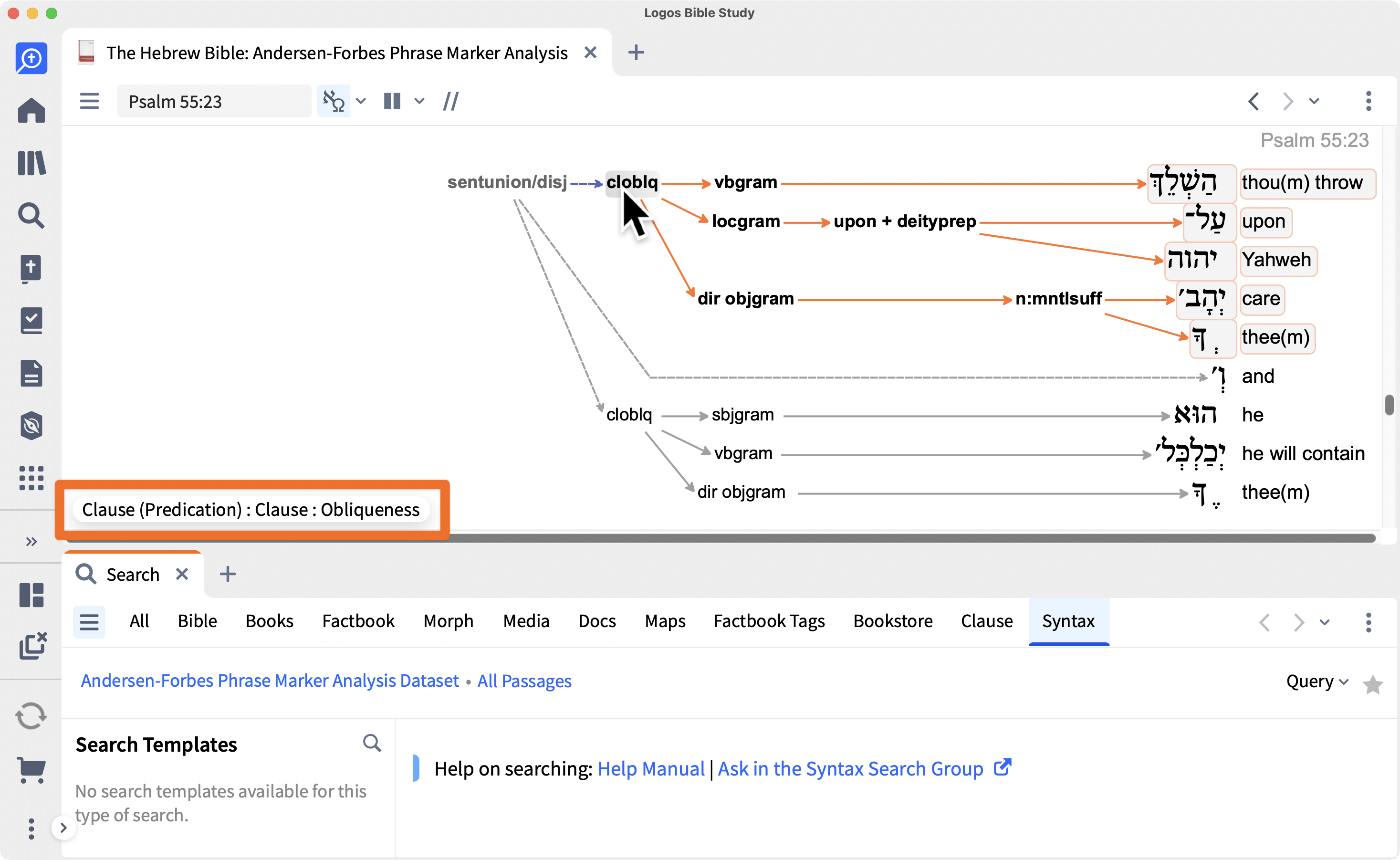Open the Help Manual link
Viewport: 1400px width, 860px height.
point(650,769)
